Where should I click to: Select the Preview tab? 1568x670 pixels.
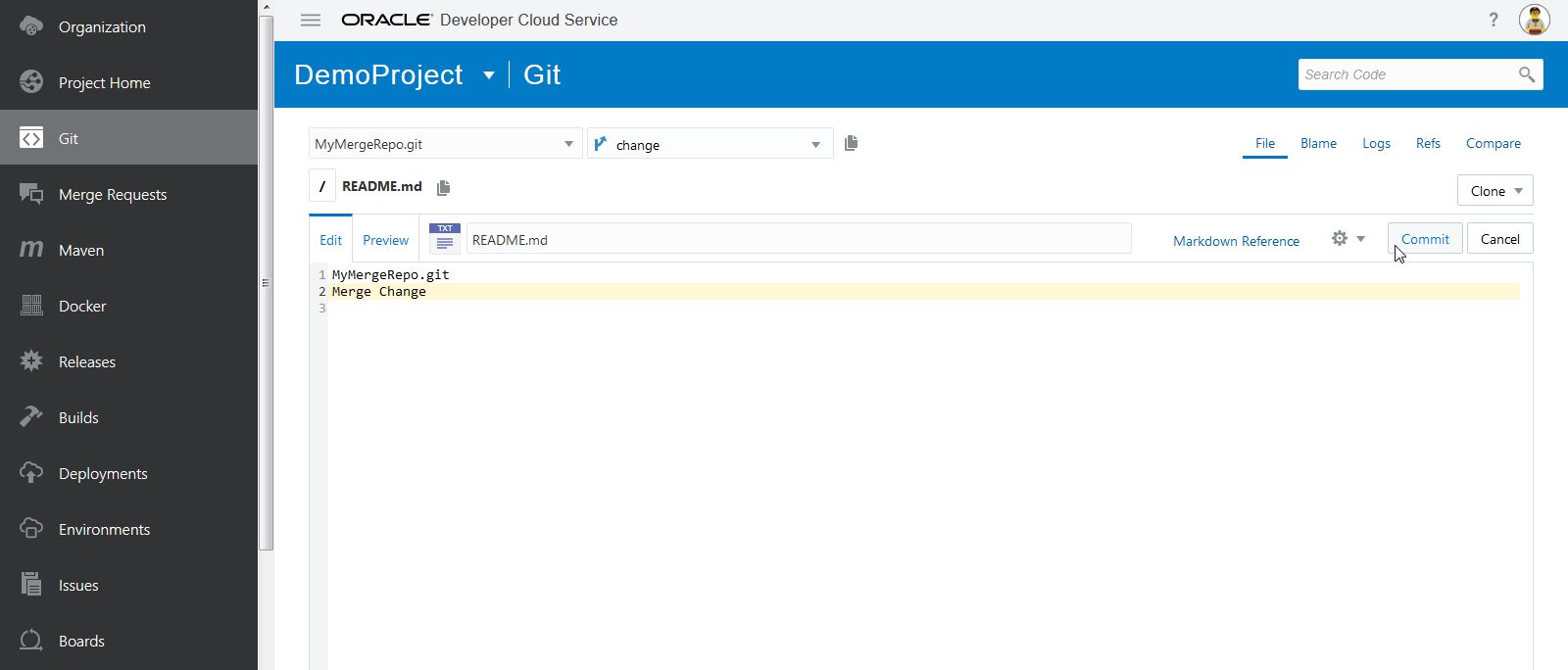pyautogui.click(x=385, y=239)
